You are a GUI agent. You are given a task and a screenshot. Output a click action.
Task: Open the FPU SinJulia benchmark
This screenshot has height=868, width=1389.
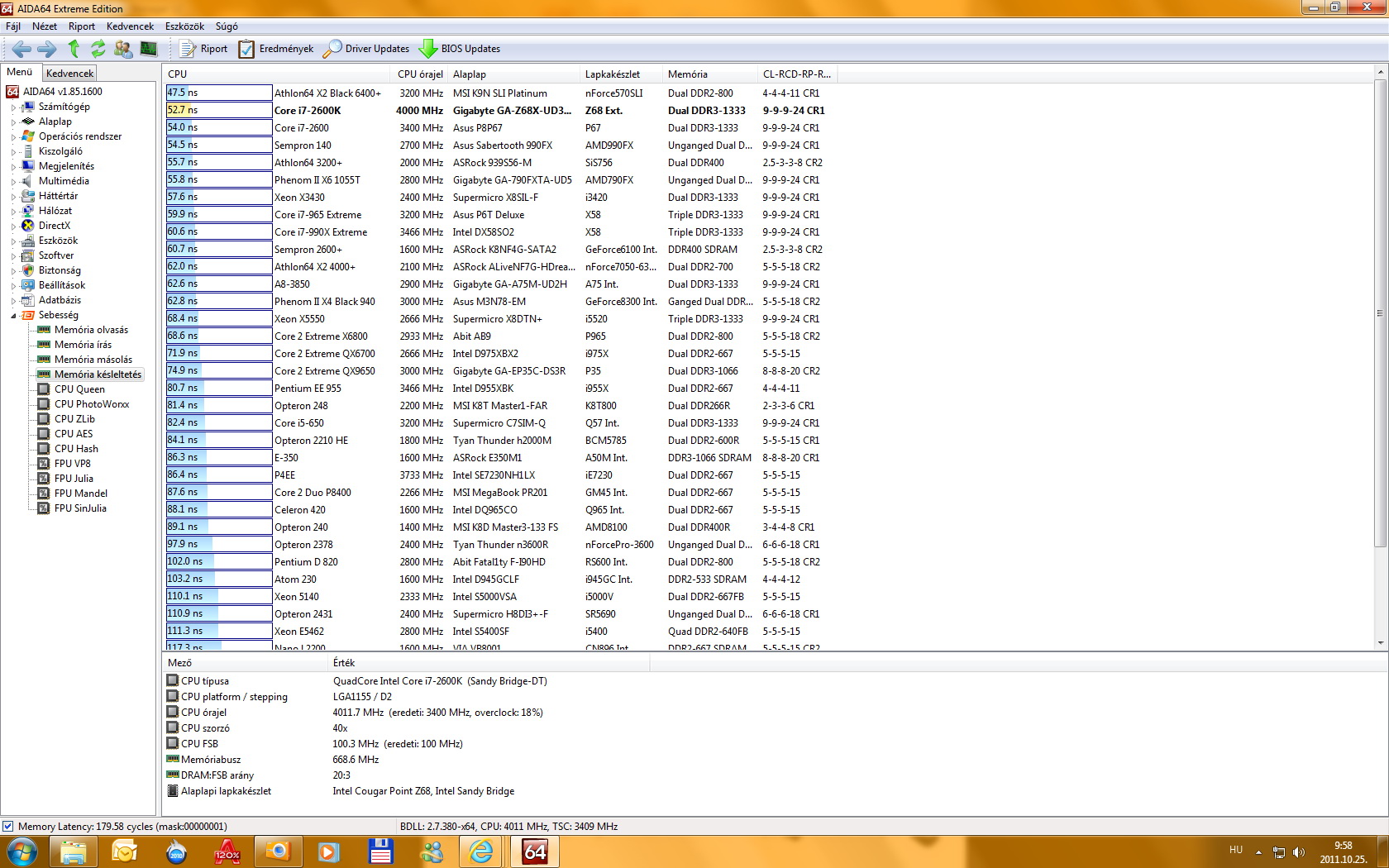[x=80, y=508]
